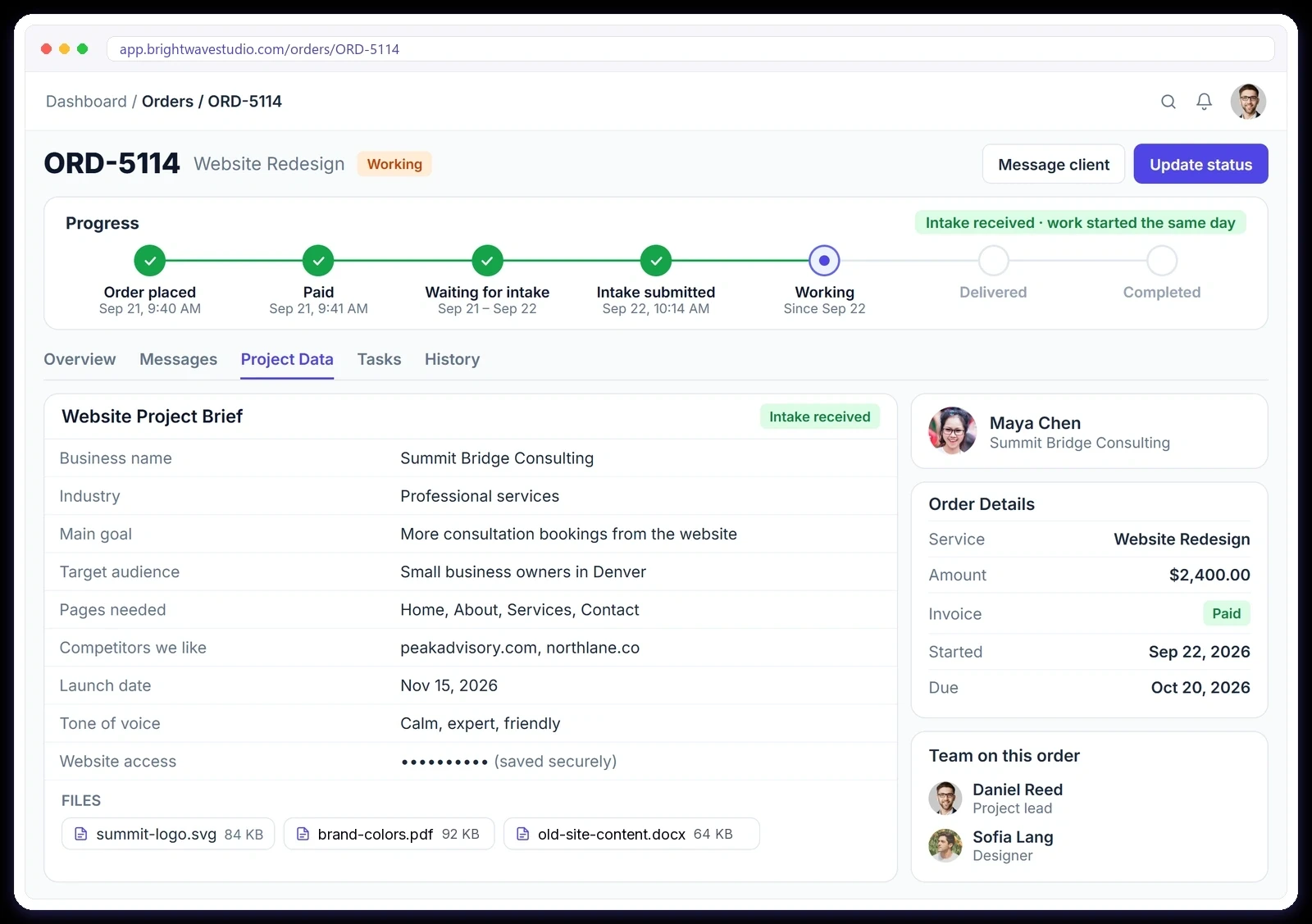Click the Intake received badge on brief
This screenshot has width=1312, height=924.
coord(819,416)
